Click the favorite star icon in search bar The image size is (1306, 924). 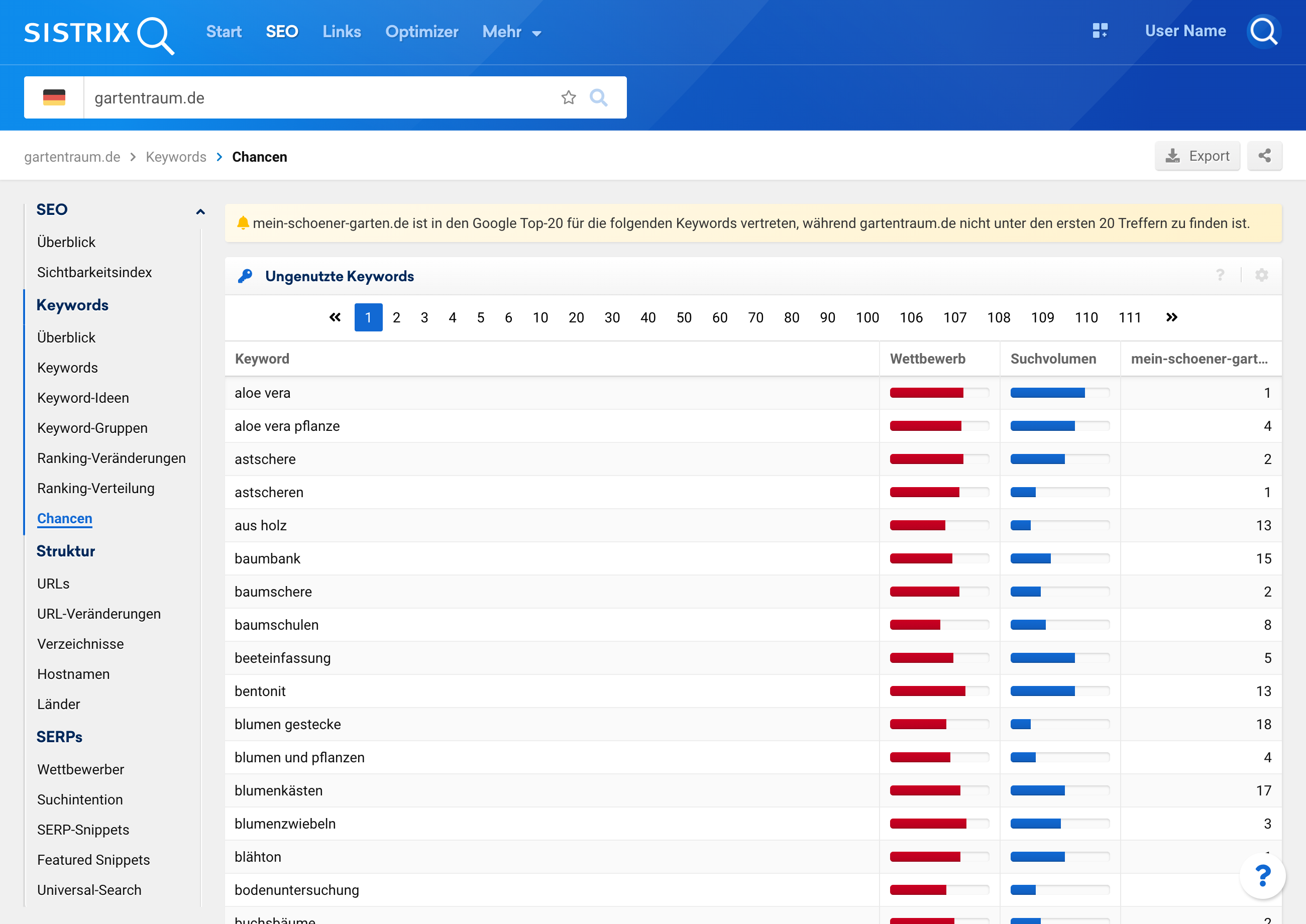pyautogui.click(x=568, y=98)
